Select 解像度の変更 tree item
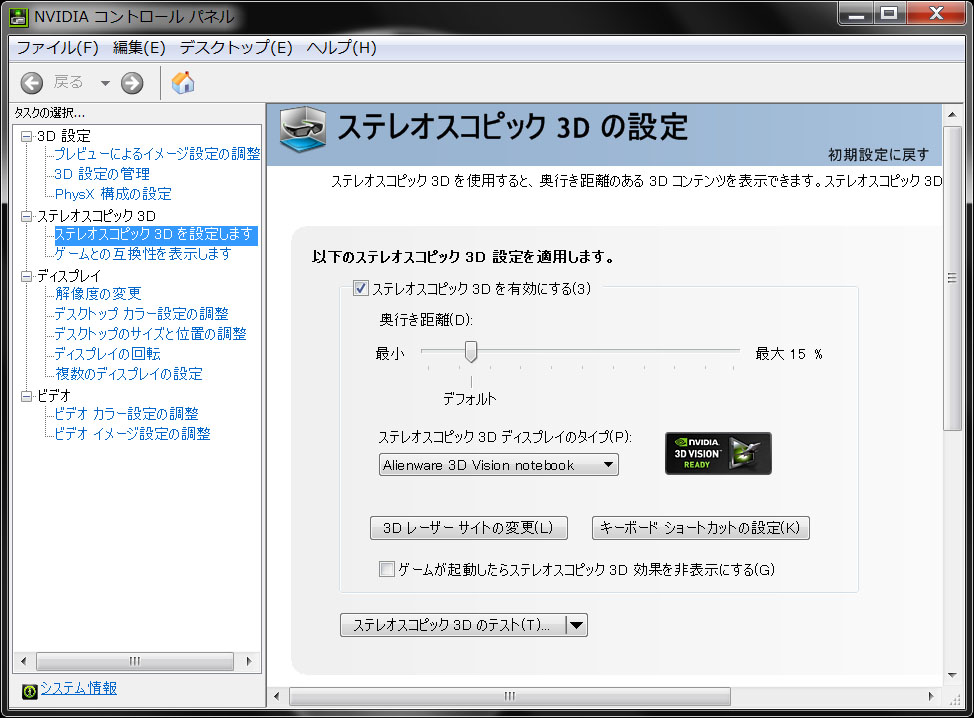The height and width of the screenshot is (718, 974). pyautogui.click(x=98, y=293)
